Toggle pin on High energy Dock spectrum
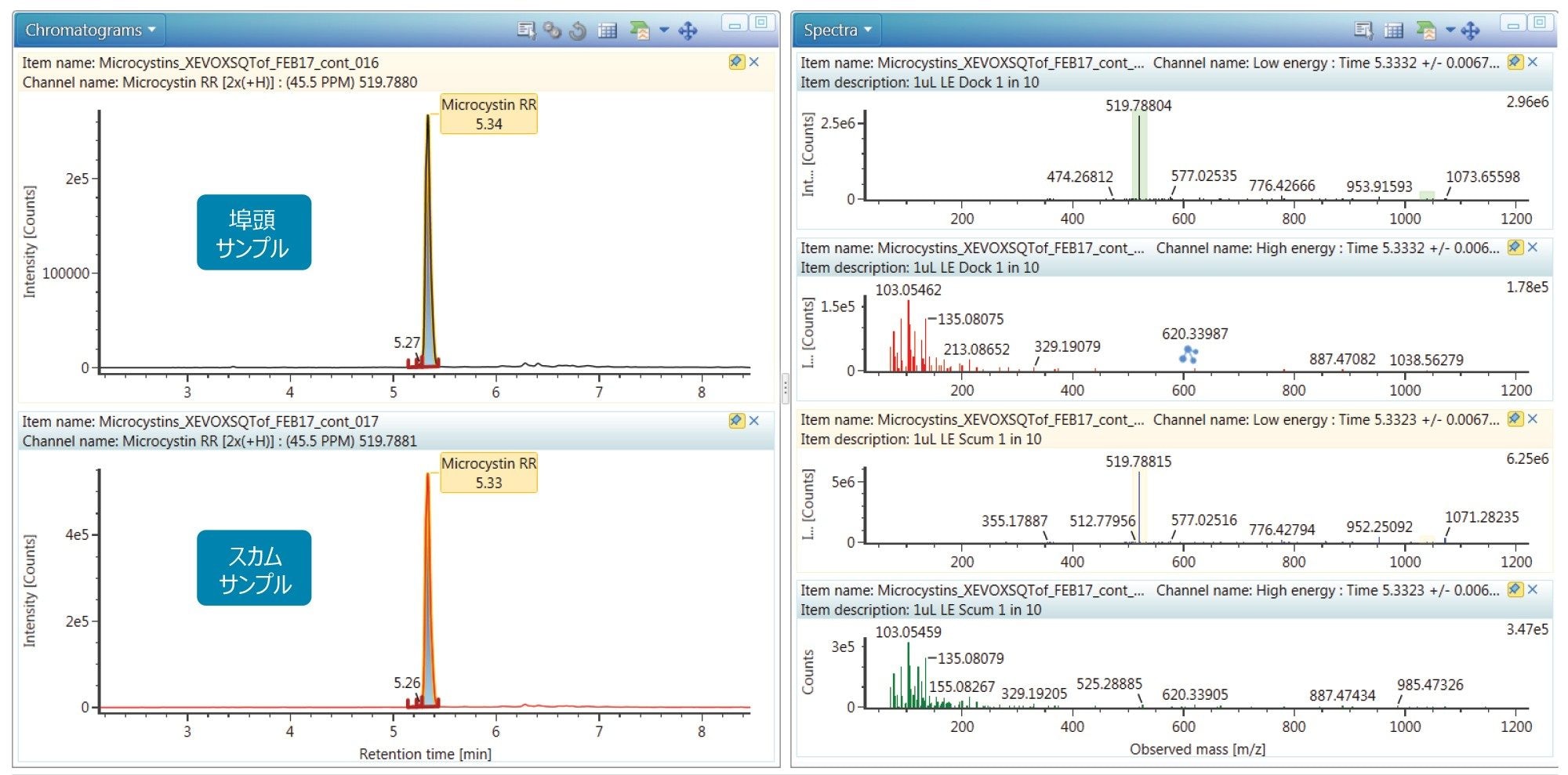 pos(1515,248)
